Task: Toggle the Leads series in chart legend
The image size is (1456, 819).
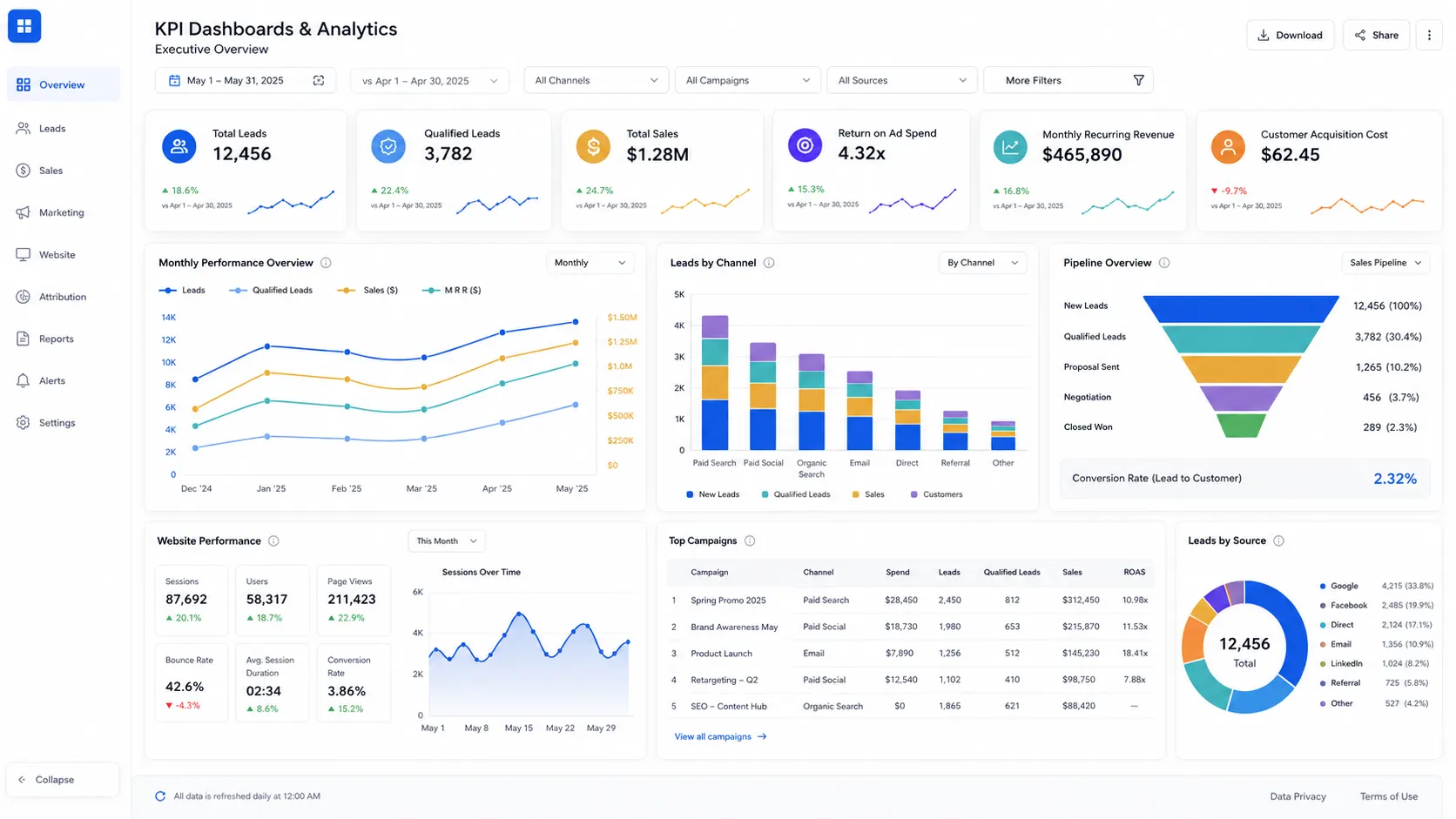Action: coord(182,290)
